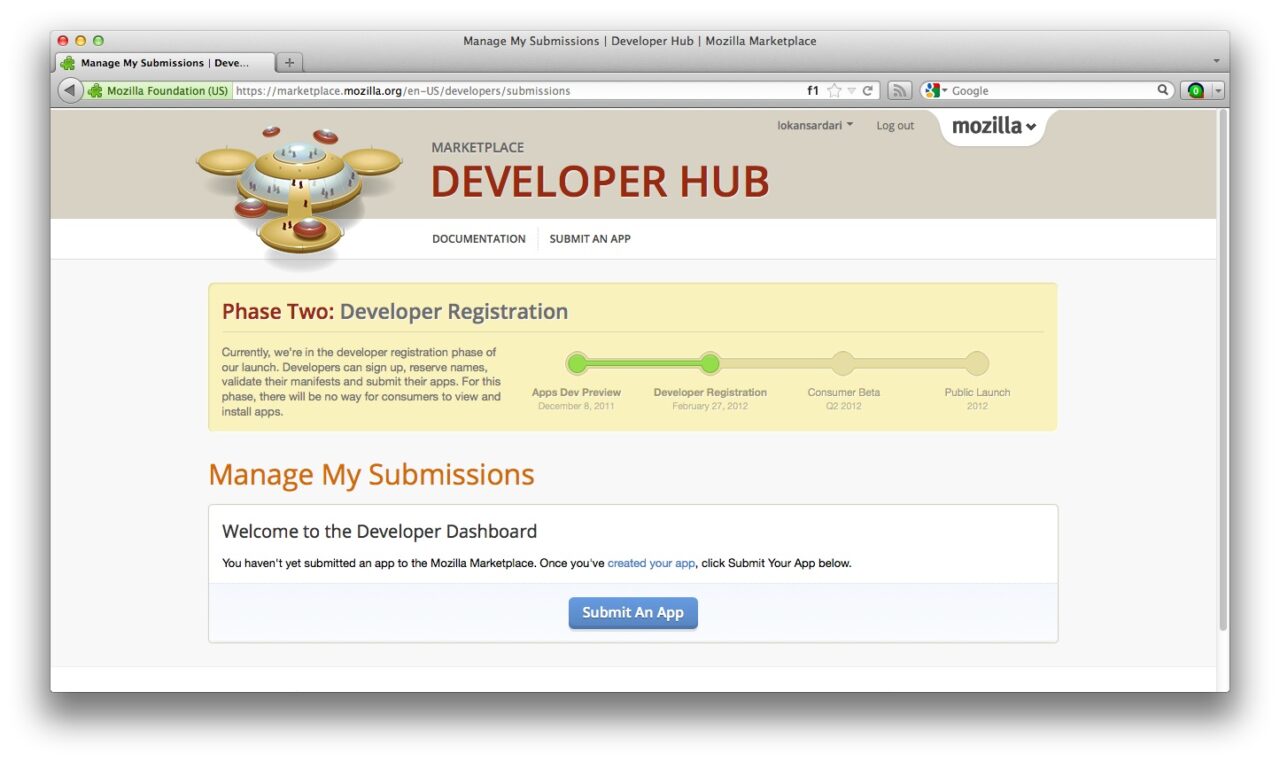Select the SUBMIT AN APP menu item
The image size is (1280, 762).
589,239
